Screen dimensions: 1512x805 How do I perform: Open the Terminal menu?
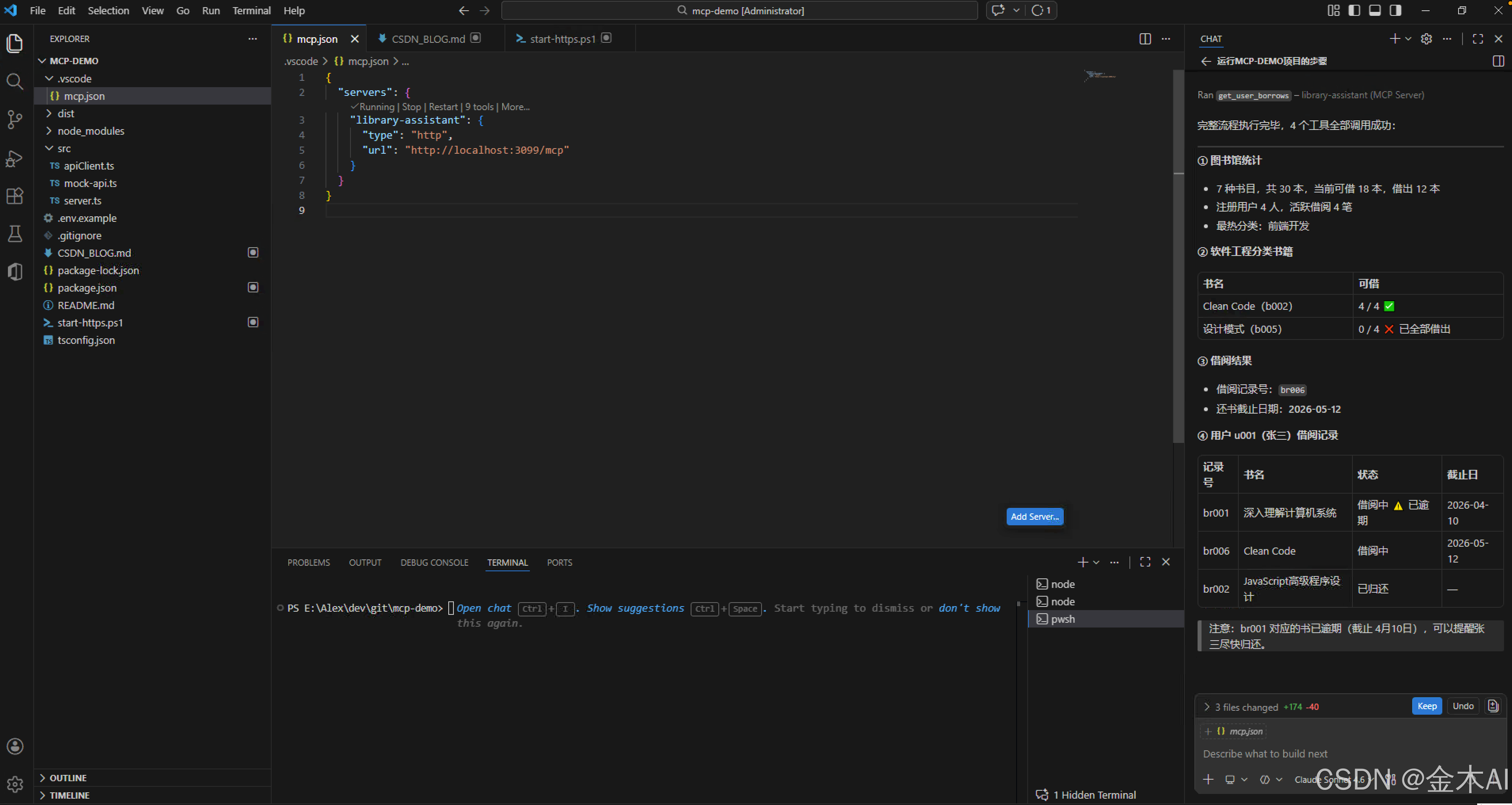(251, 11)
